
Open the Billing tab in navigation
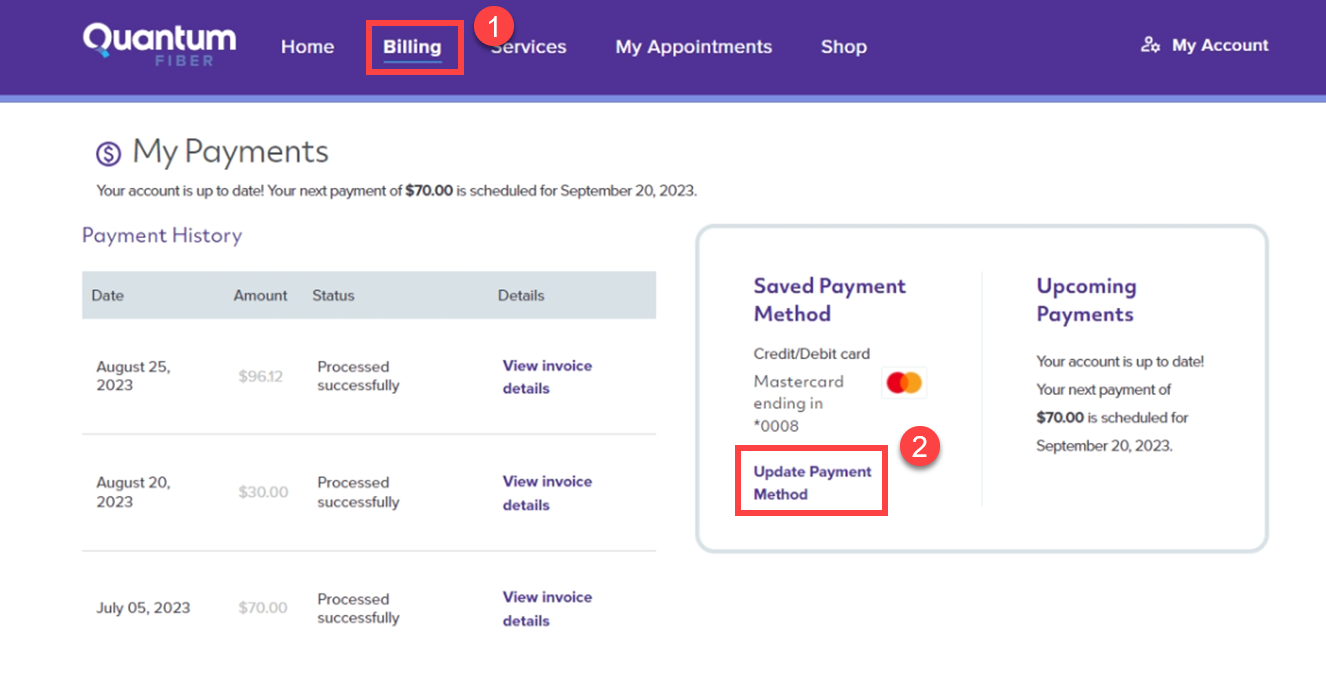click(x=413, y=46)
